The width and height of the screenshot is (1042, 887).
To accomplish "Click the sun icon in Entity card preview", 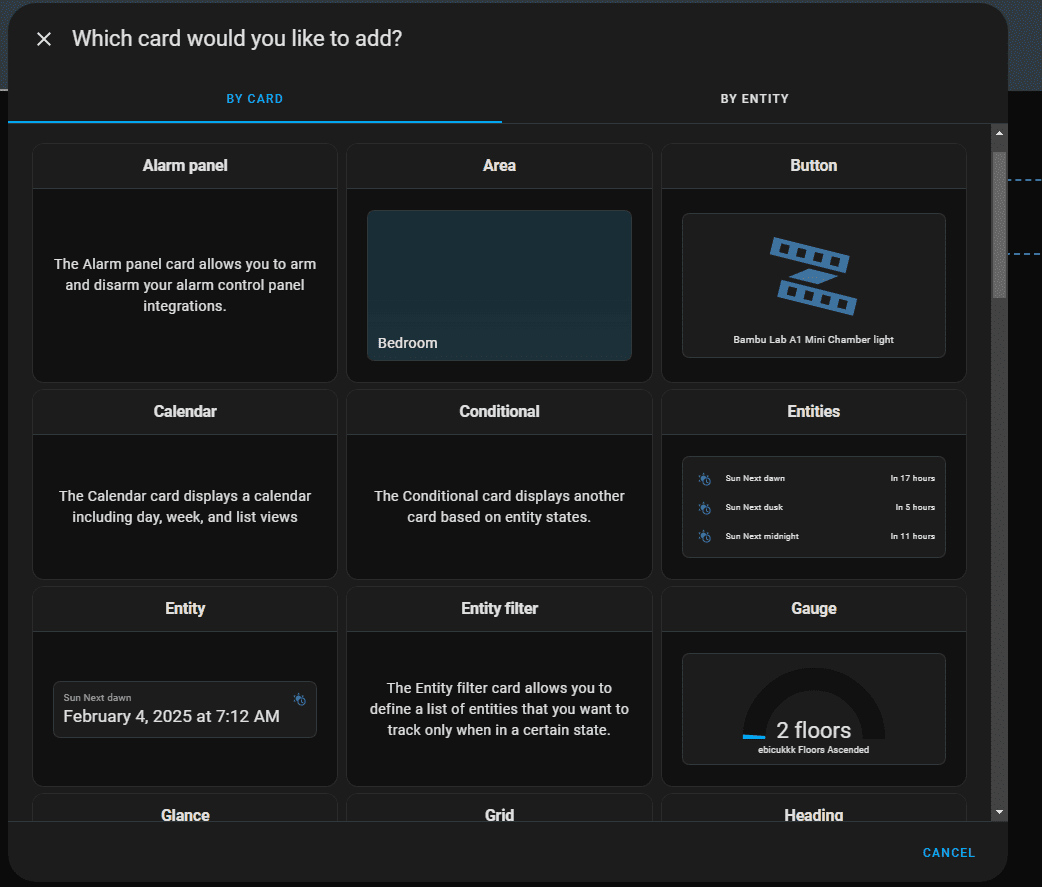I will 300,699.
